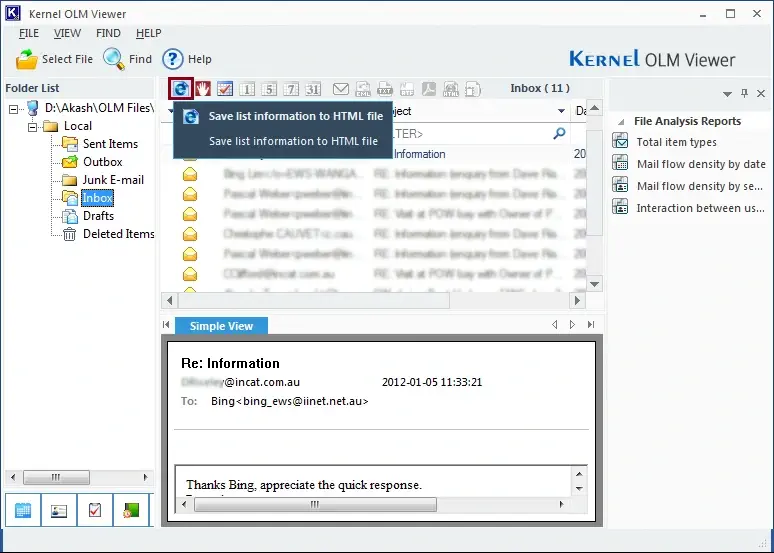Open the FIND menu
Screen dimensions: 774x553
tap(108, 33)
